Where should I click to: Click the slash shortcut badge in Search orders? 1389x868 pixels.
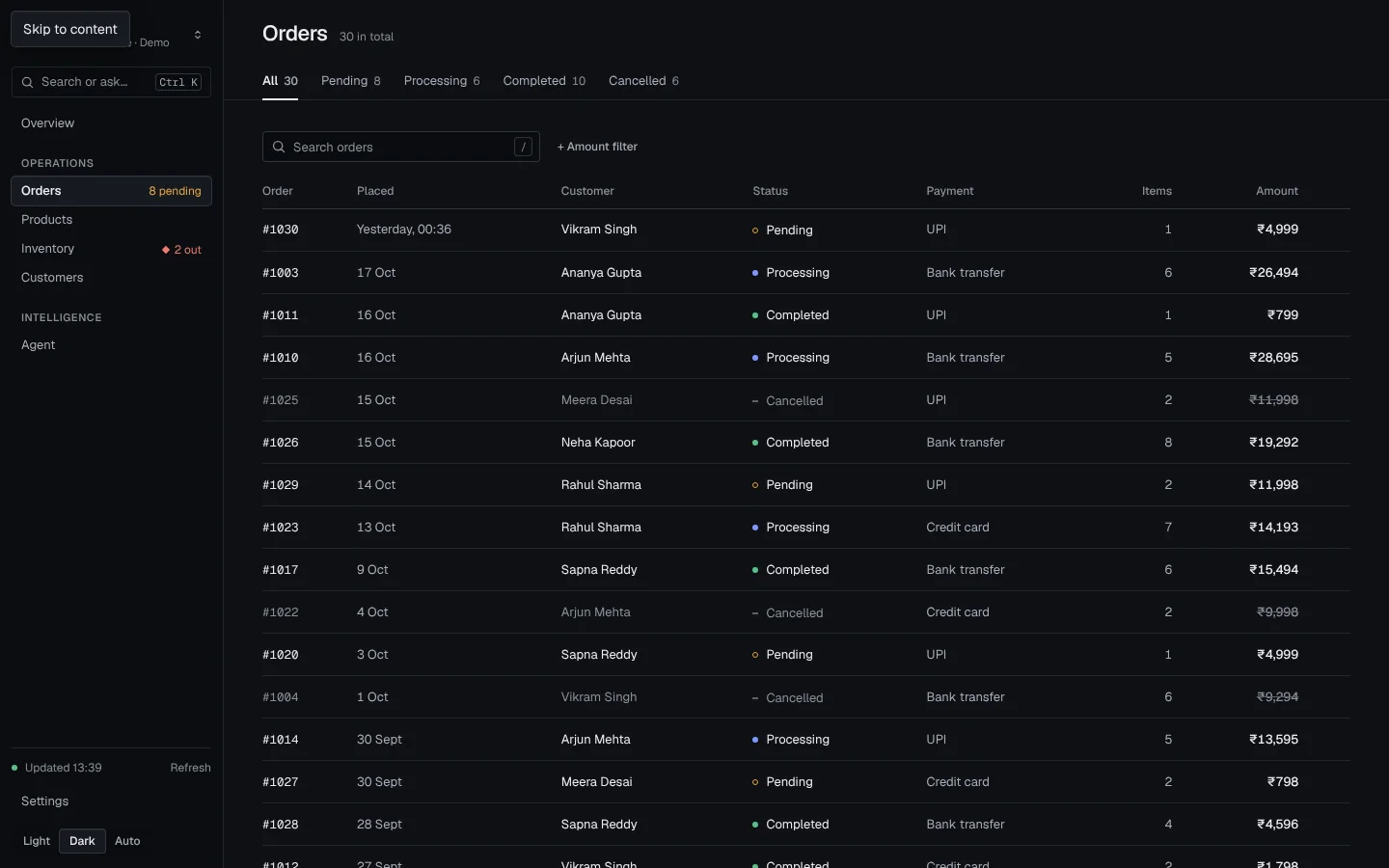coord(523,147)
